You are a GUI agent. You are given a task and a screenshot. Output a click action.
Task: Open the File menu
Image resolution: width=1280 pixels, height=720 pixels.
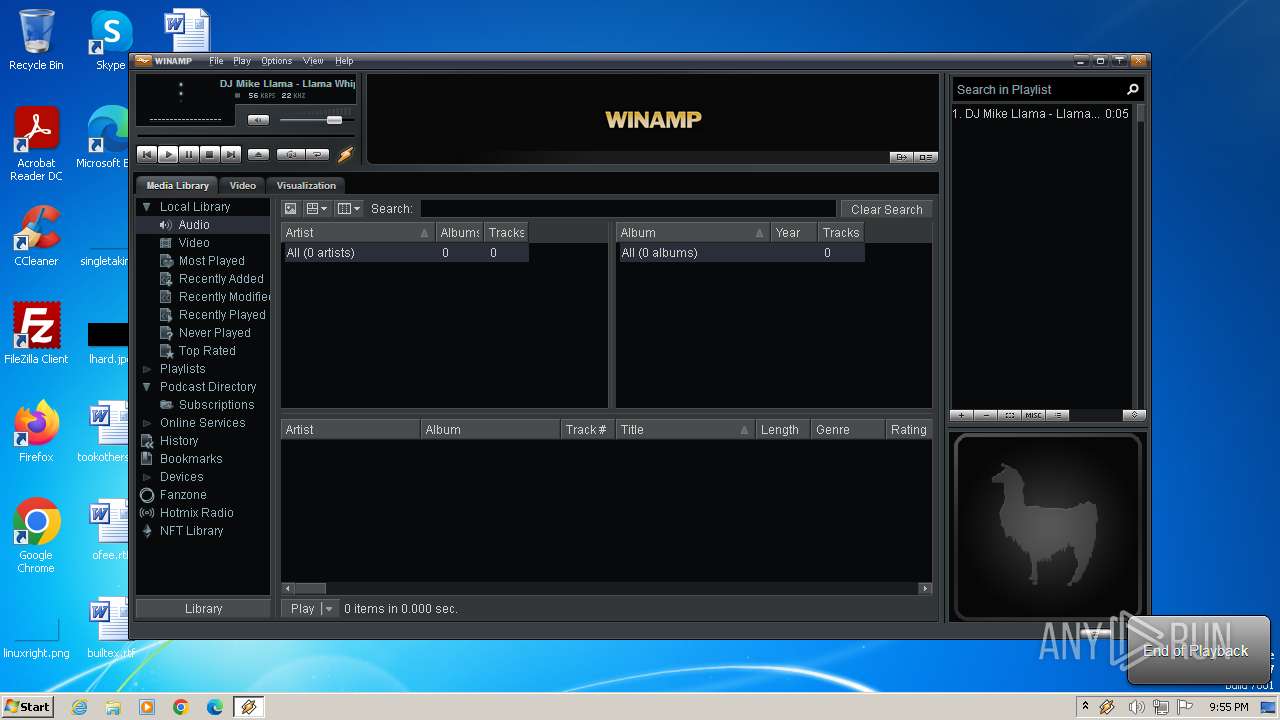pos(216,61)
